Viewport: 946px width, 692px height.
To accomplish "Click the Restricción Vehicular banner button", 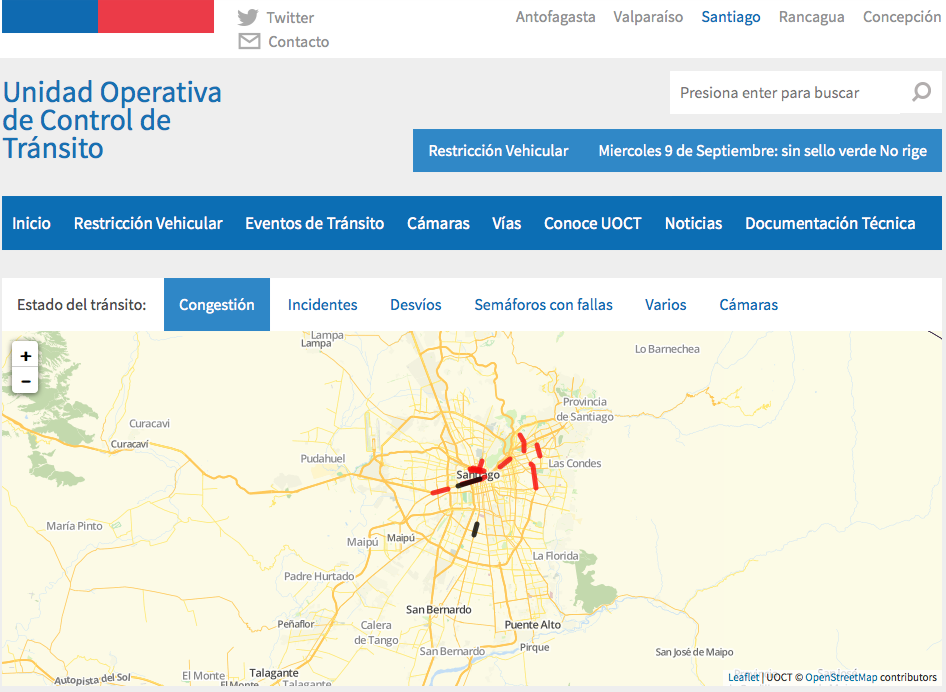I will (498, 151).
